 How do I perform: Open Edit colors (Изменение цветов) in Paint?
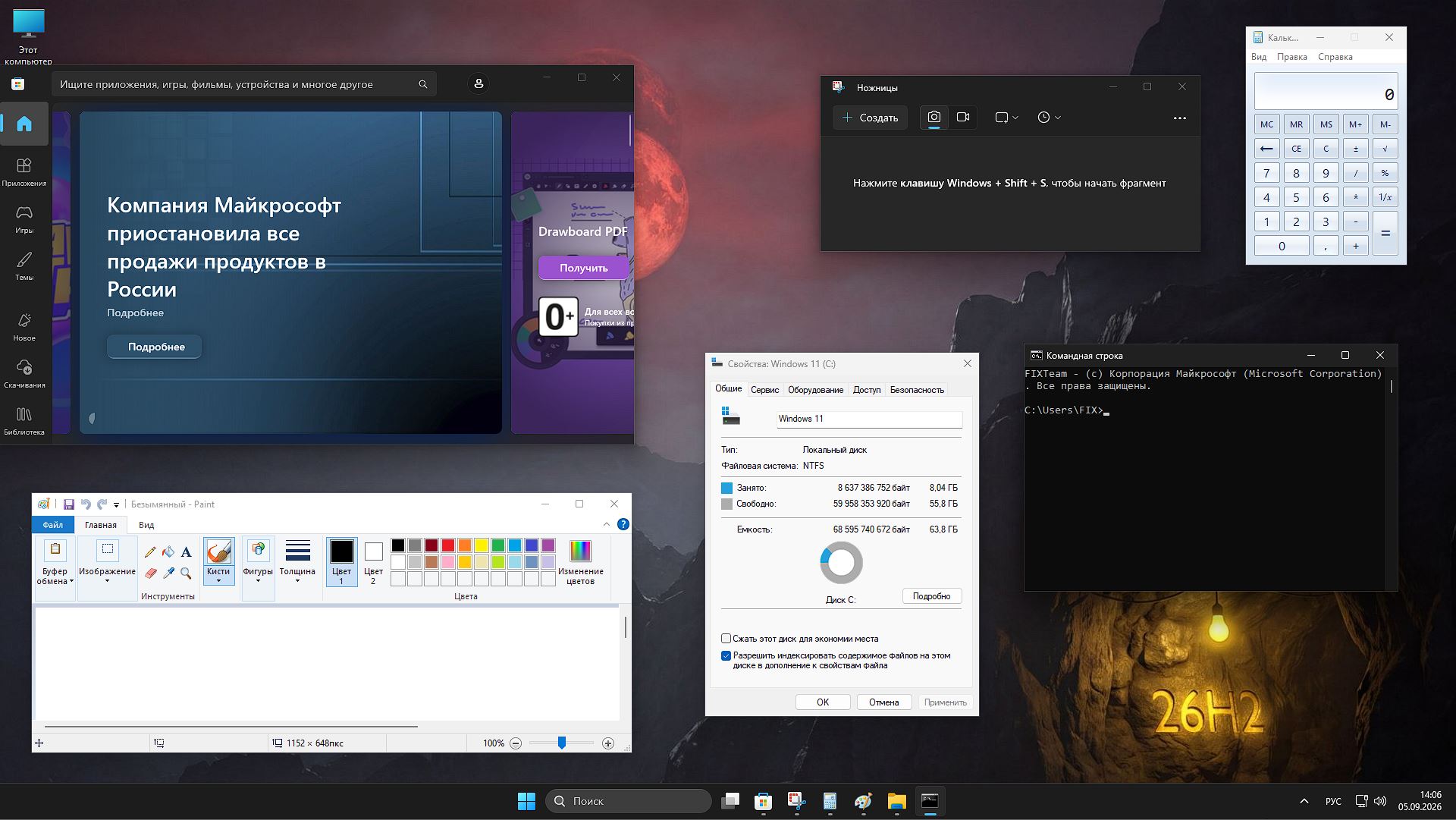[580, 562]
